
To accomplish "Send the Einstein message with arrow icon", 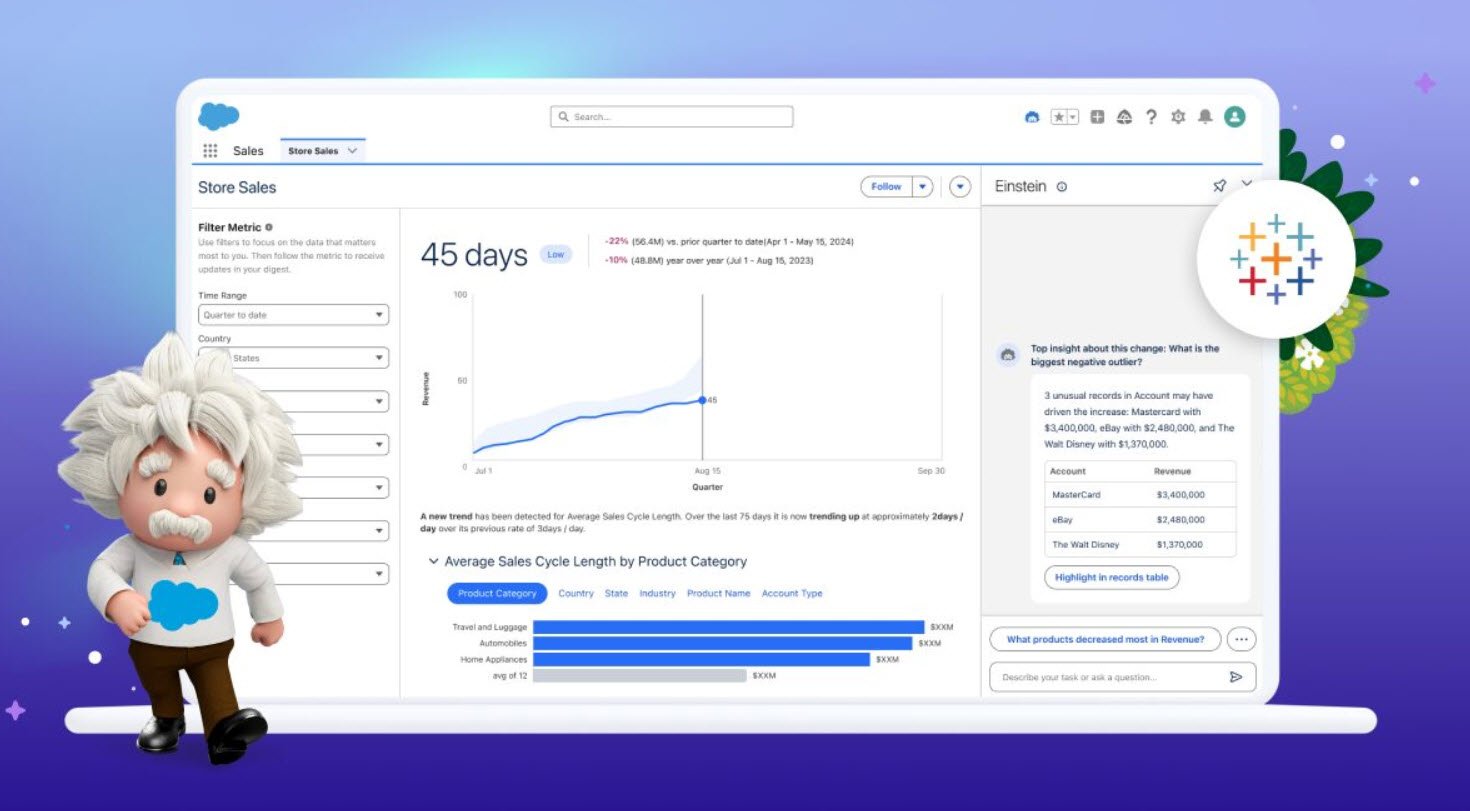I will click(1236, 677).
